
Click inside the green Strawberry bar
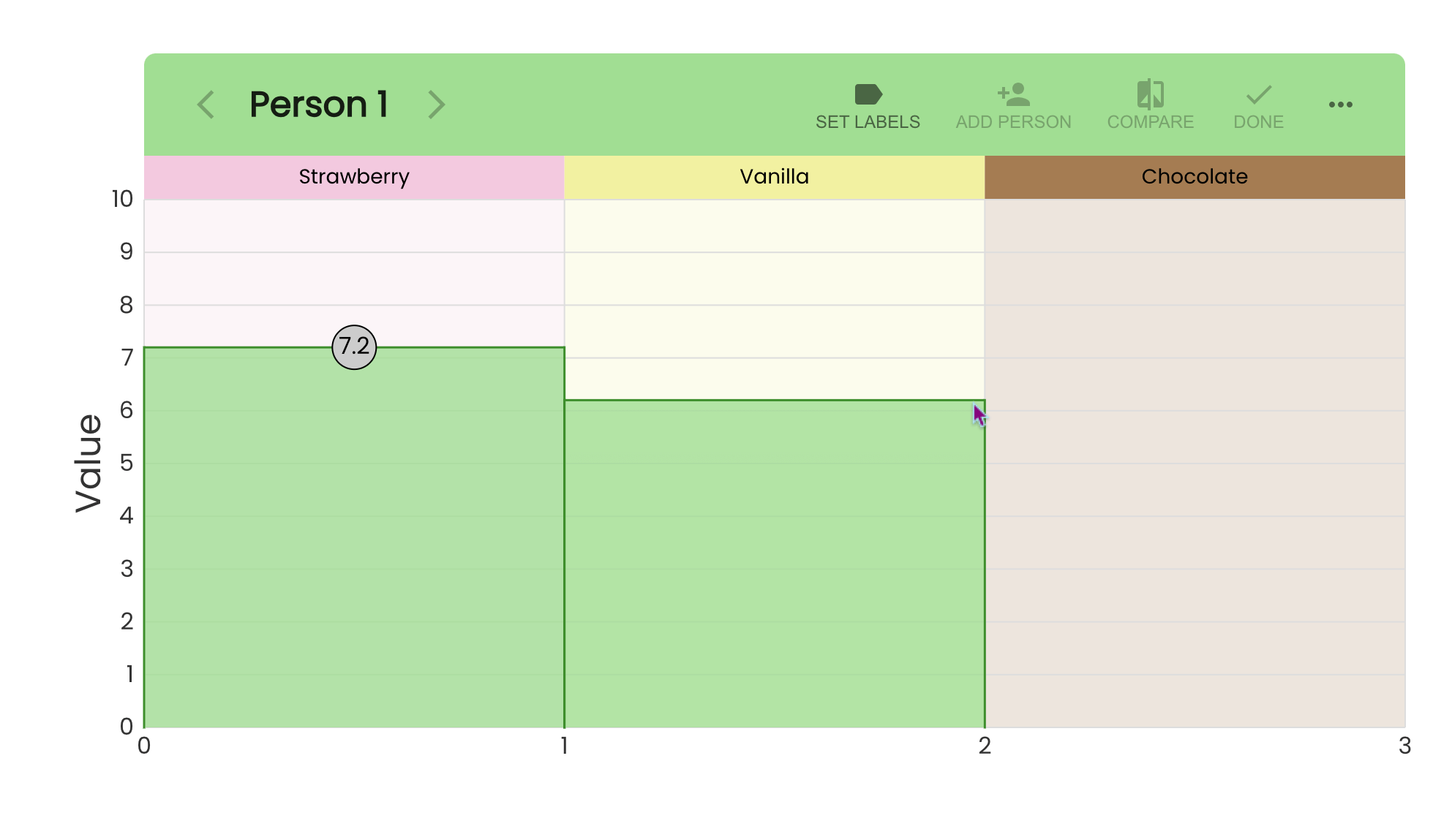click(354, 537)
